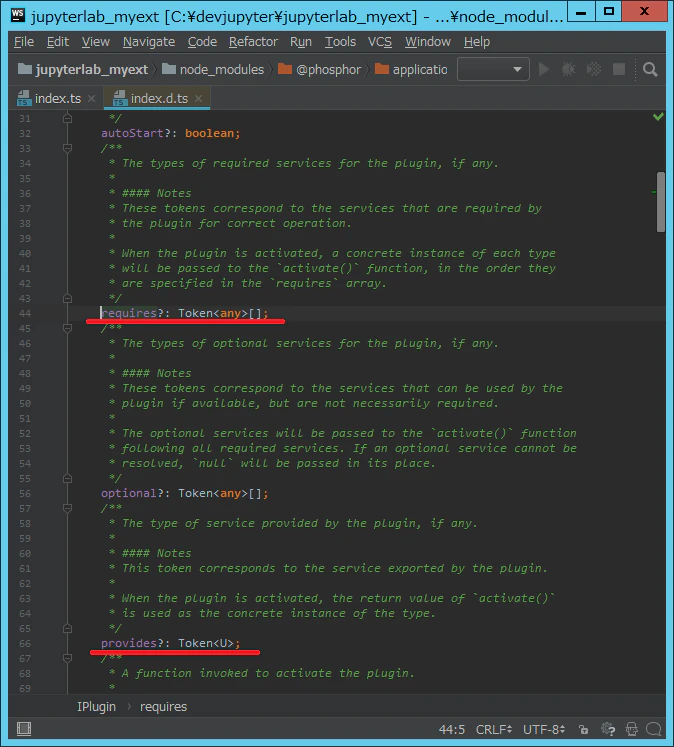Collapse comment fold marker at line 45
Screen dimensions: 674x747
coord(68,328)
